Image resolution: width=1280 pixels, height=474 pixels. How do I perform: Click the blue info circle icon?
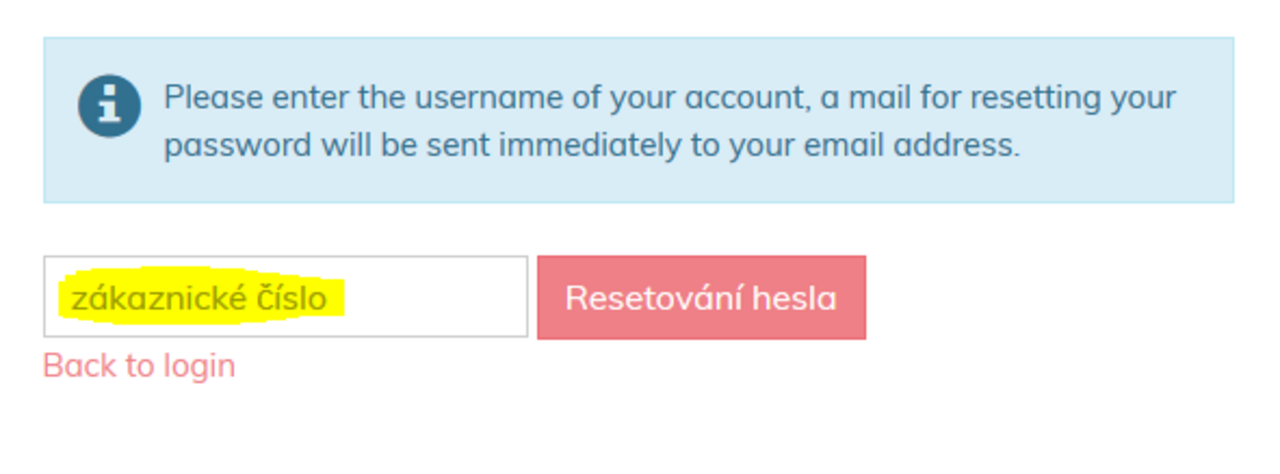tap(109, 106)
